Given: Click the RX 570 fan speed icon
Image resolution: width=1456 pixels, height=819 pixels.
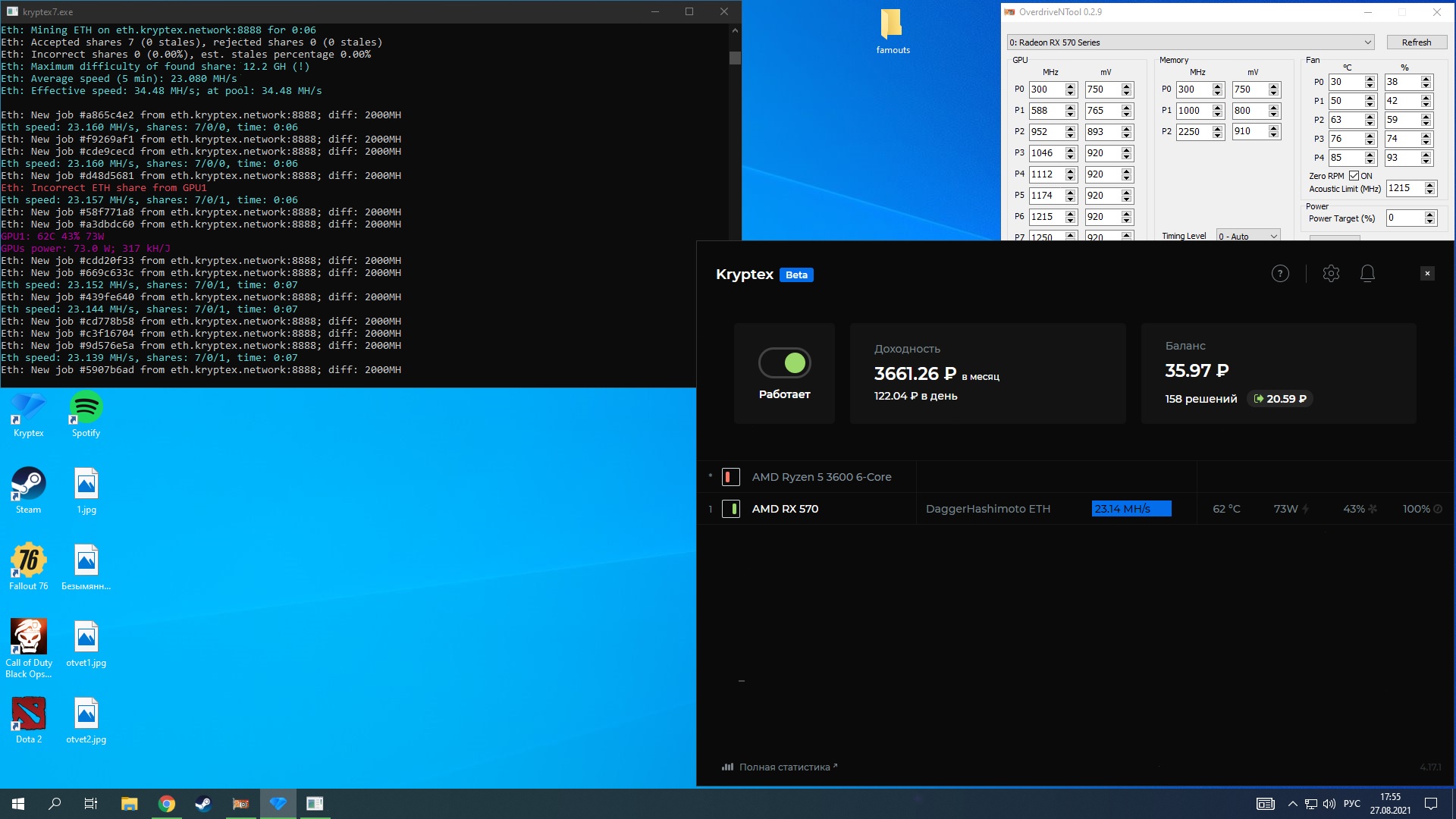Looking at the screenshot, I should point(1372,509).
